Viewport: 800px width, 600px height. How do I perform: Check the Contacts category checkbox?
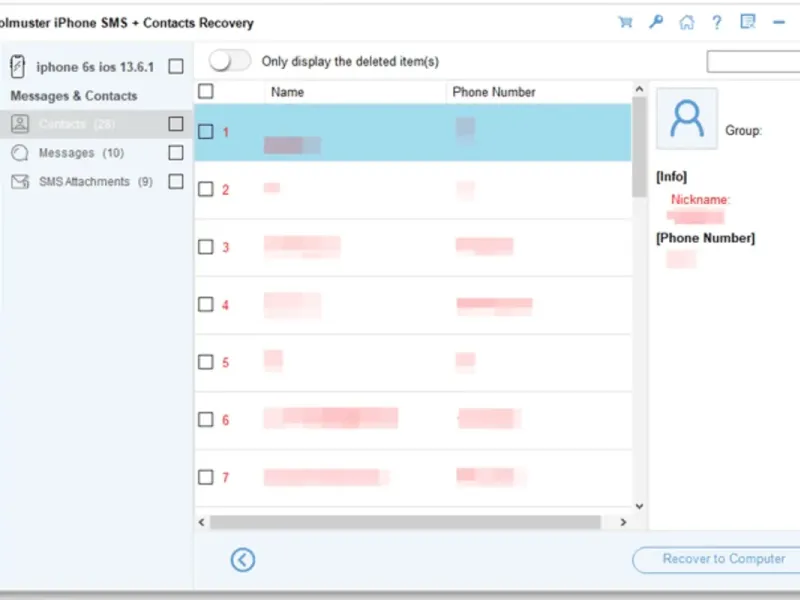click(176, 124)
